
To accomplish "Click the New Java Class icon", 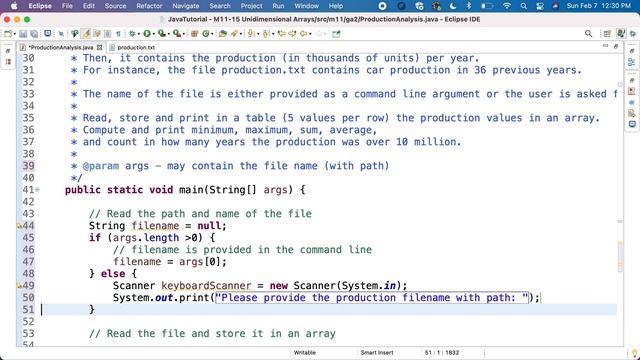I will click(205, 34).
